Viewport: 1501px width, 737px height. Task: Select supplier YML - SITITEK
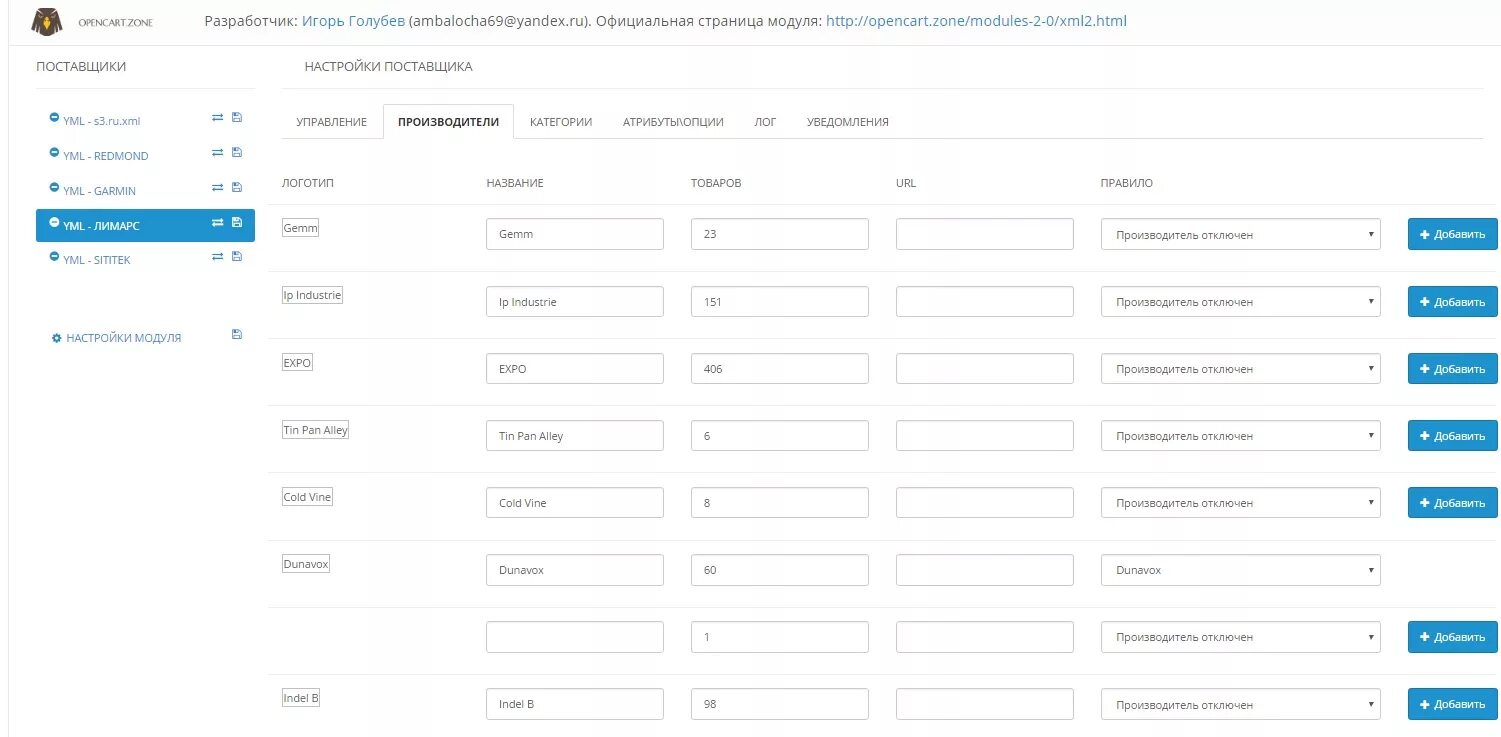(x=96, y=260)
